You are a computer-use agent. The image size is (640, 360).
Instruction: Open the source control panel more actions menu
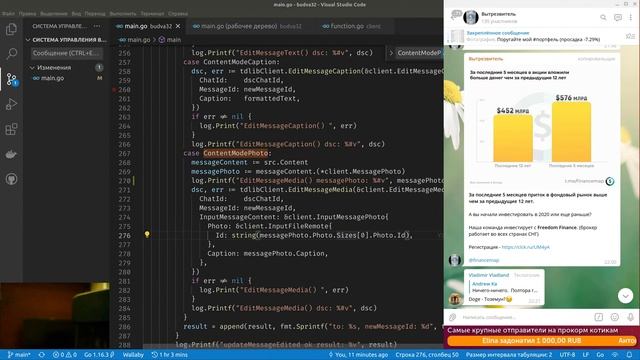[x=97, y=26]
